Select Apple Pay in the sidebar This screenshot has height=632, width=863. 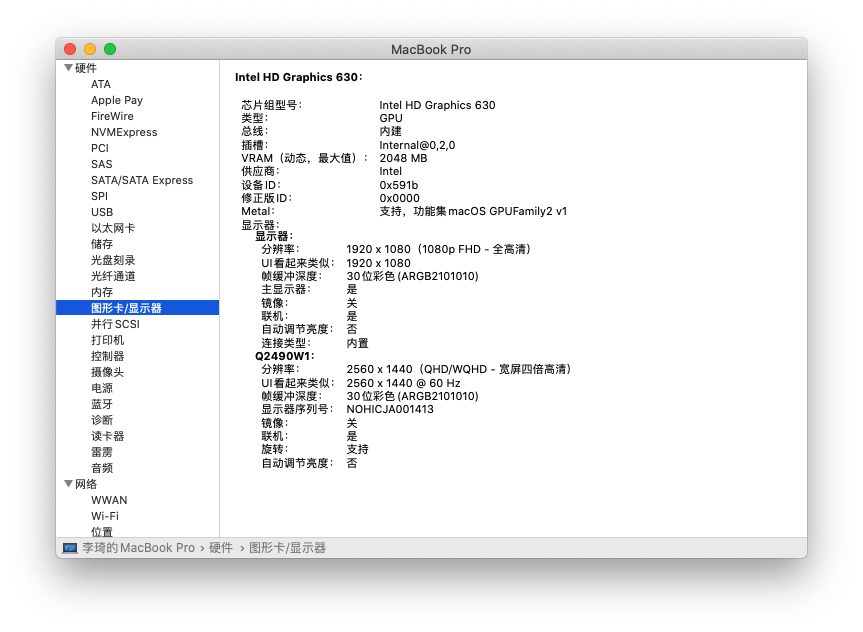pos(116,100)
